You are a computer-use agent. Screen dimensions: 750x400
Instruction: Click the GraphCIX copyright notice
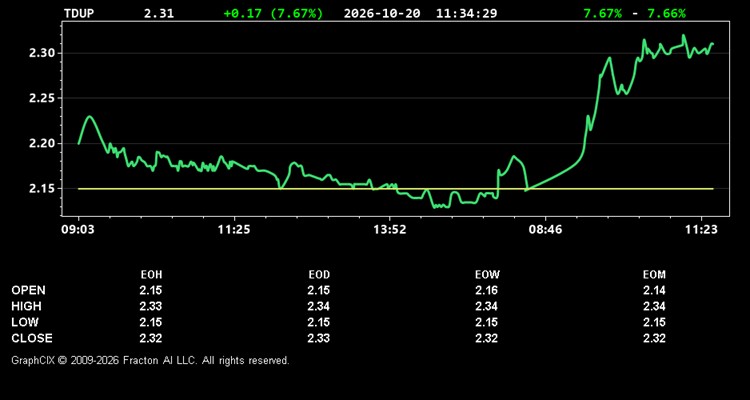pos(150,360)
